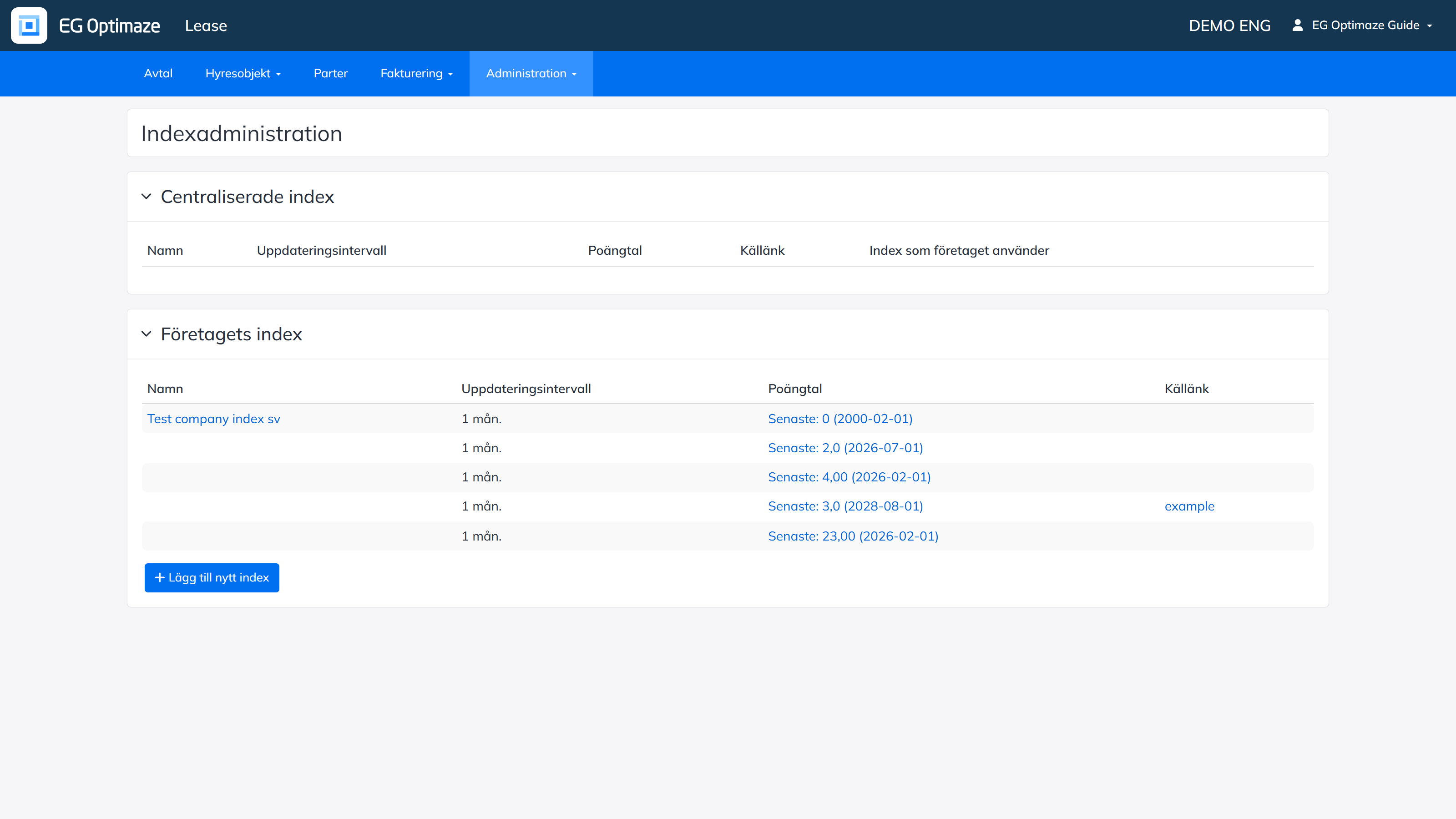
Task: Click Källänk header in Företagets index table
Action: point(1187,389)
